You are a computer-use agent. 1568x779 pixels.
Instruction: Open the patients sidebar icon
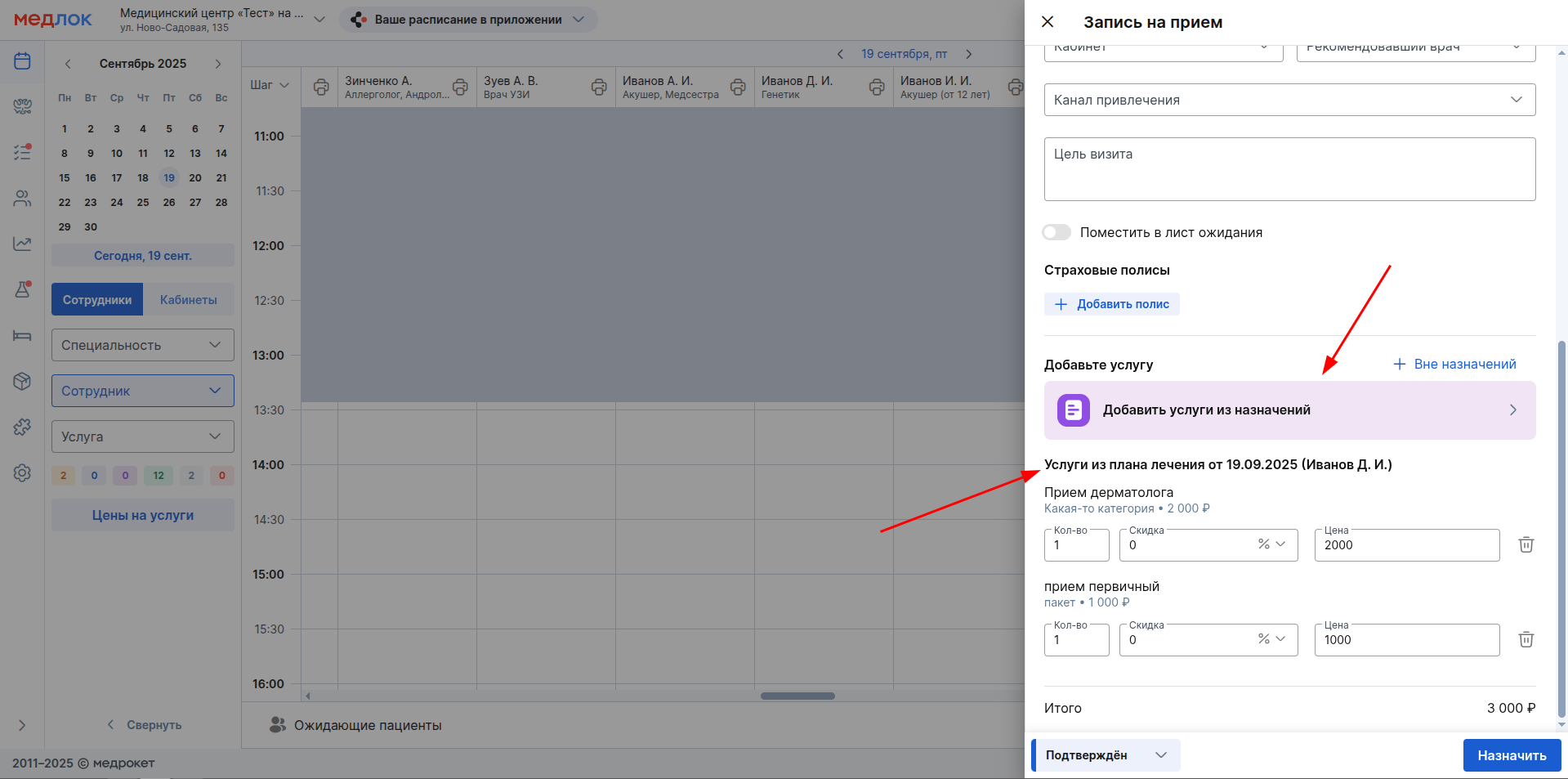click(x=22, y=199)
